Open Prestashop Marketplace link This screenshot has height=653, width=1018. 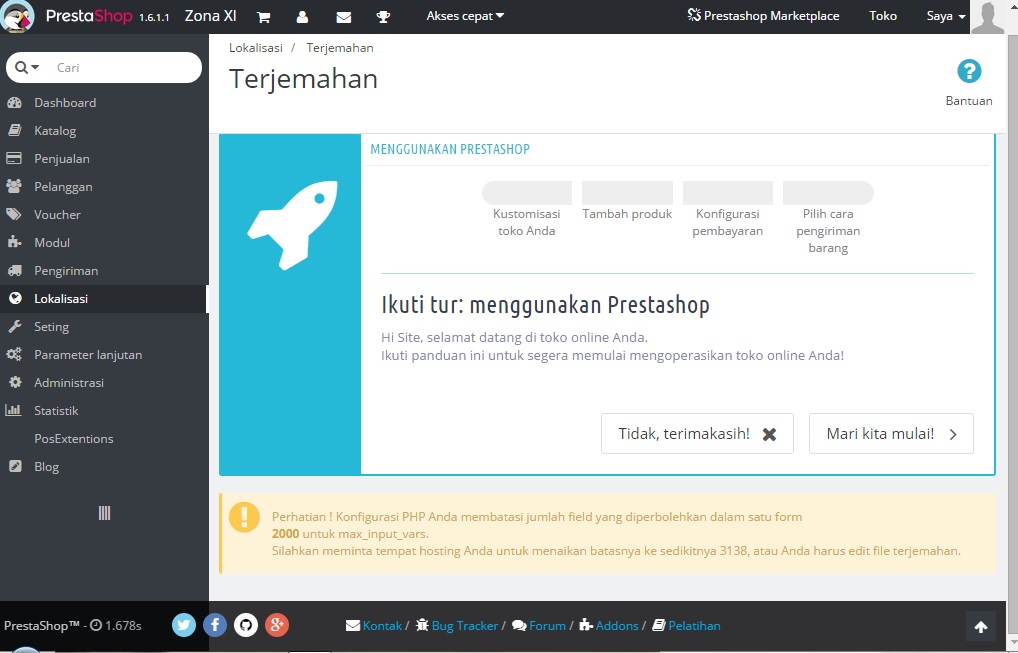point(763,16)
